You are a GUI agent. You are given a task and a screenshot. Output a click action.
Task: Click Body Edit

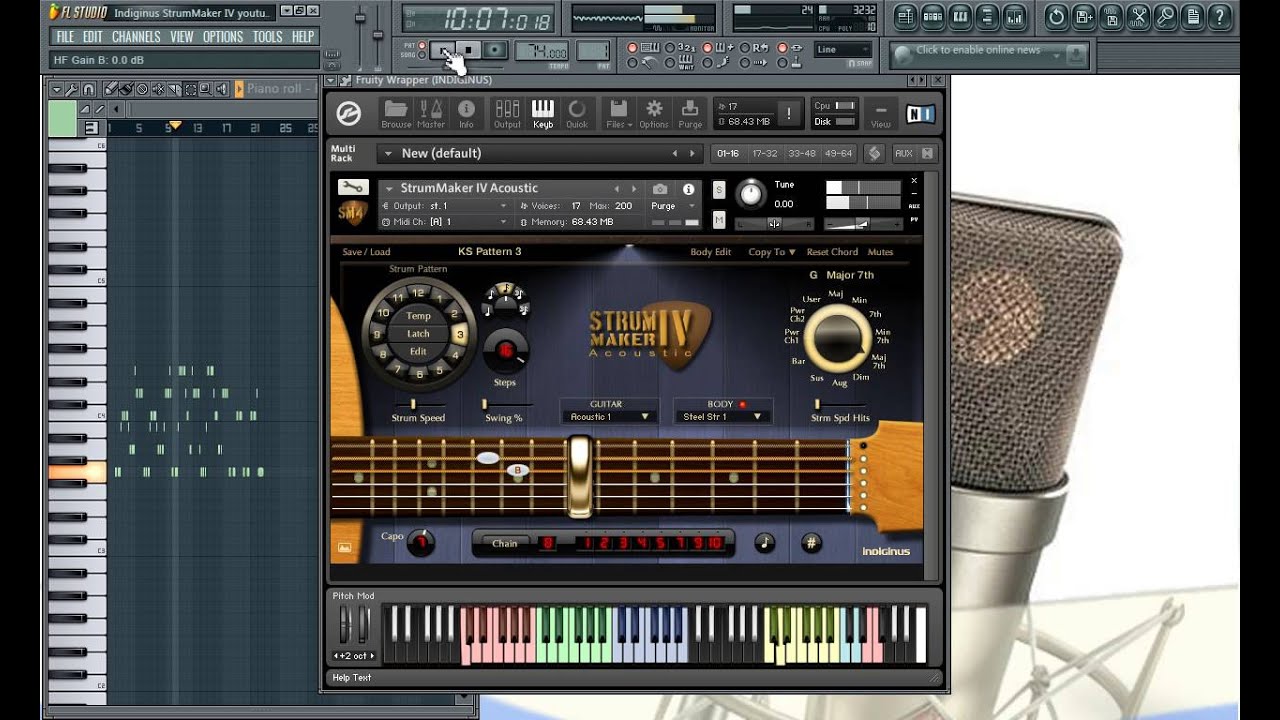tap(710, 252)
